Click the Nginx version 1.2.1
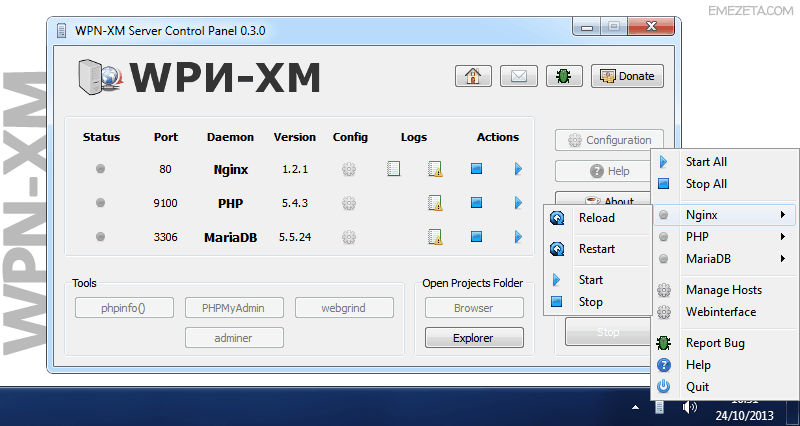800x426 pixels. (x=295, y=169)
